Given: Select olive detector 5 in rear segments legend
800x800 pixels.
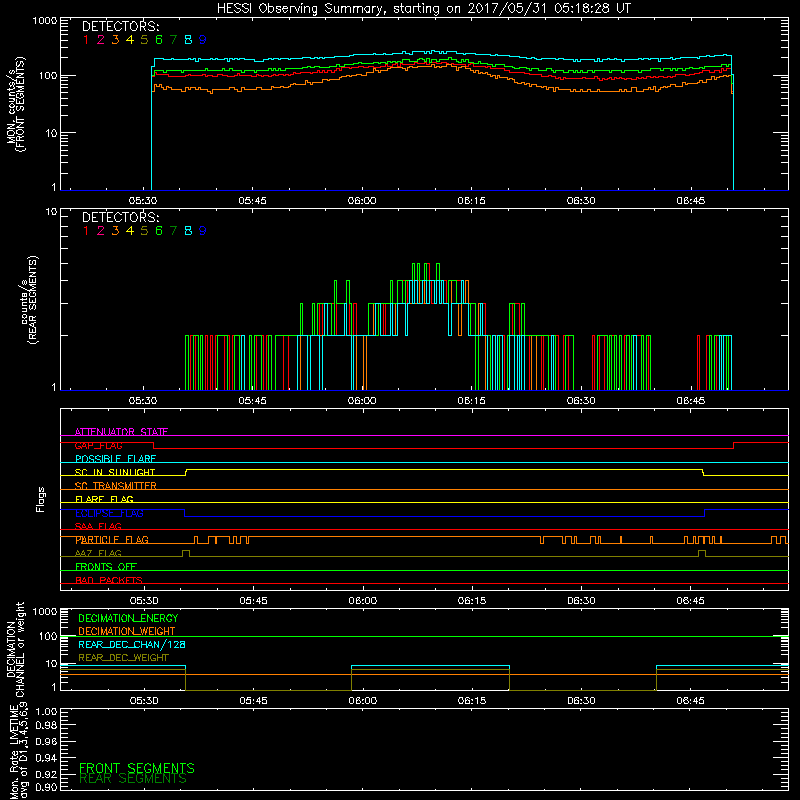Looking at the screenshot, I should pyautogui.click(x=144, y=231).
